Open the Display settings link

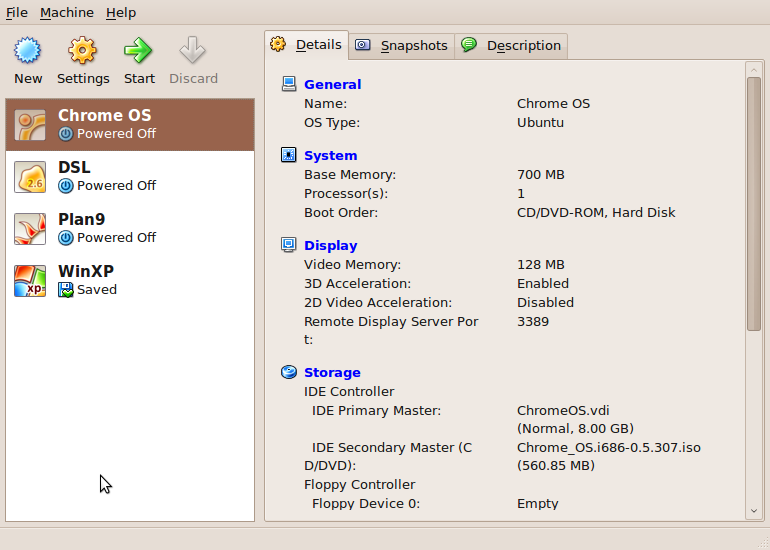(330, 246)
